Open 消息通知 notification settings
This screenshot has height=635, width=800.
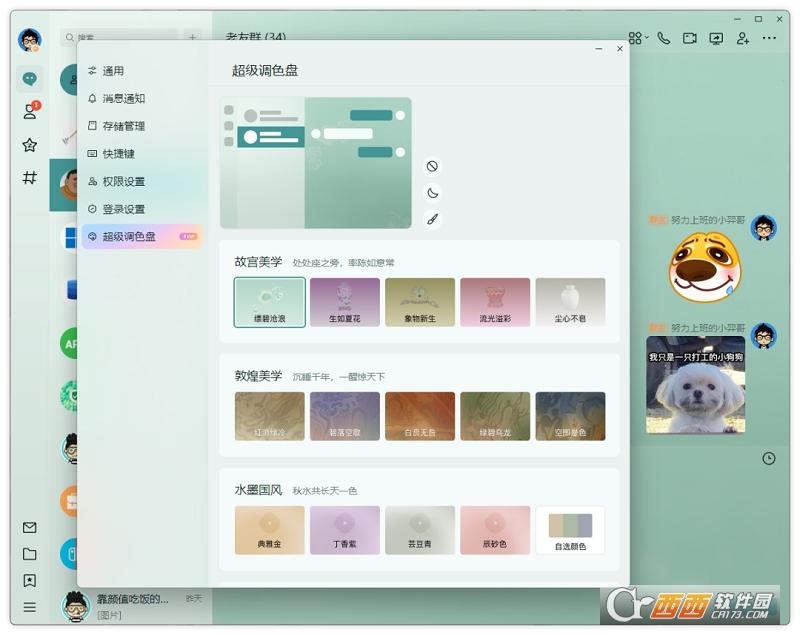(x=142, y=98)
